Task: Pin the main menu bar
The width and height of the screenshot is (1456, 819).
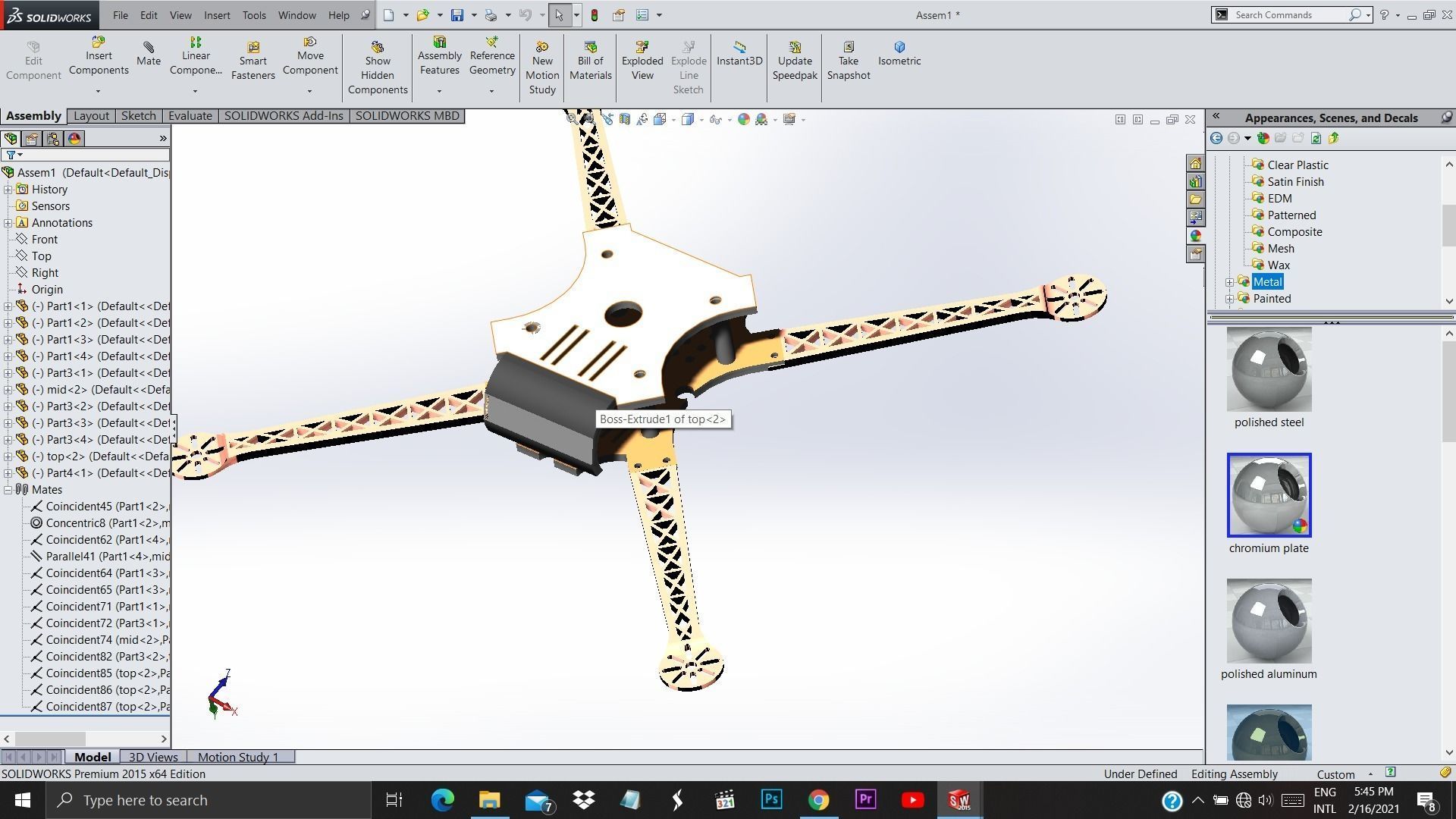Action: point(365,15)
